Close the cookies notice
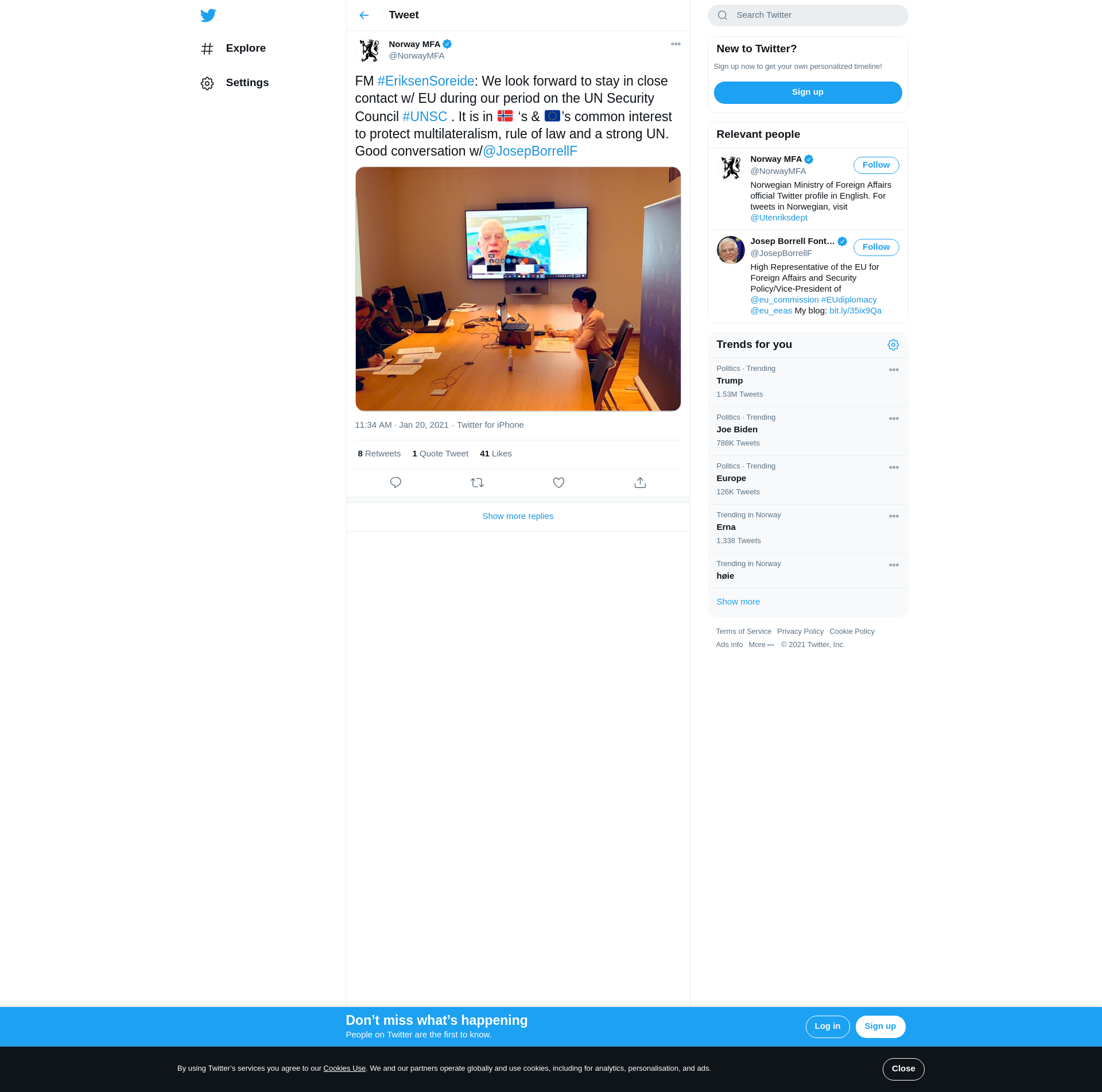The image size is (1102, 1092). point(903,1069)
